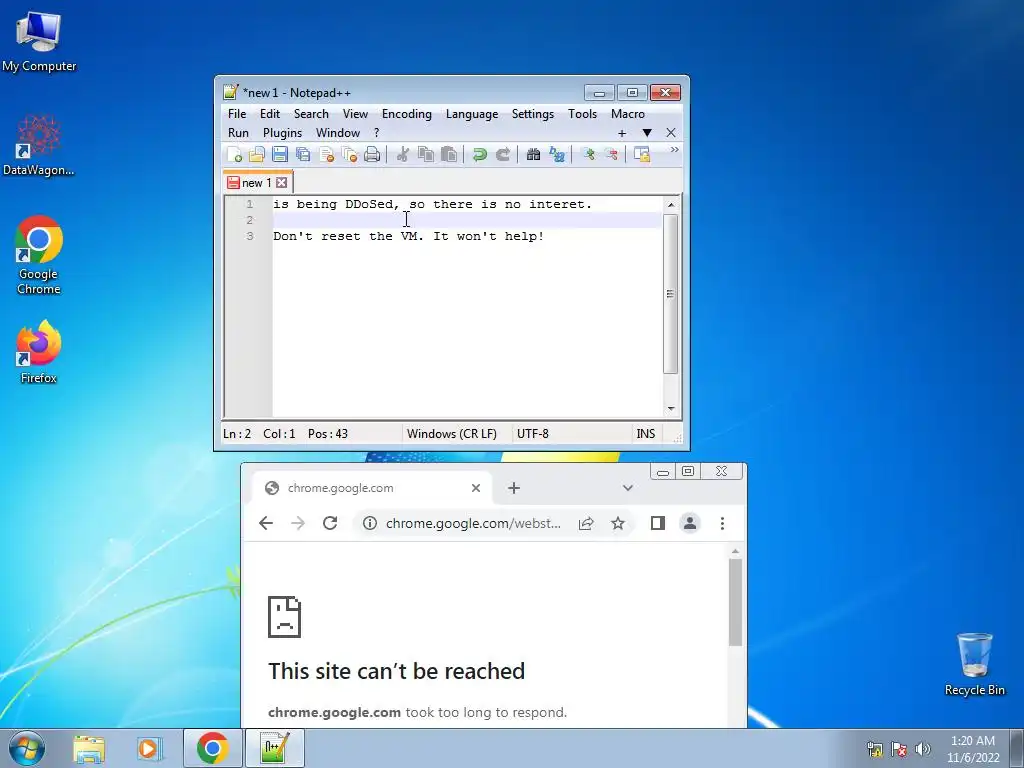The image size is (1024, 768).
Task: Bookmark this page with the star icon
Action: click(618, 523)
